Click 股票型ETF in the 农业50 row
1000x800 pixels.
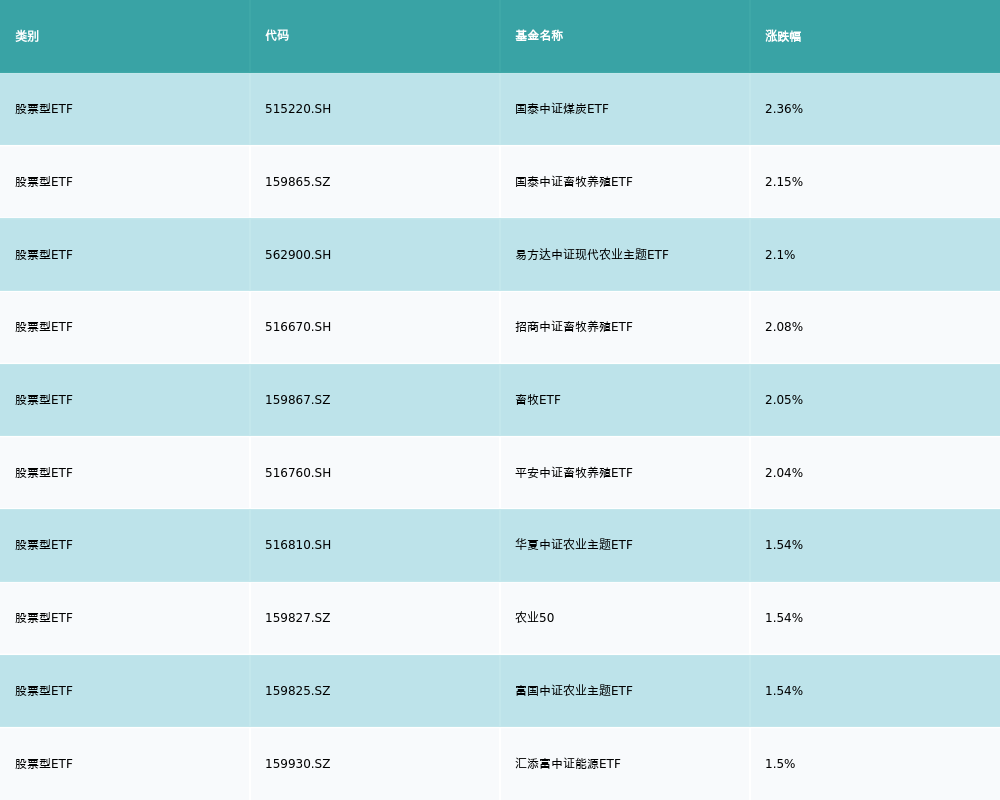pyautogui.click(x=44, y=618)
